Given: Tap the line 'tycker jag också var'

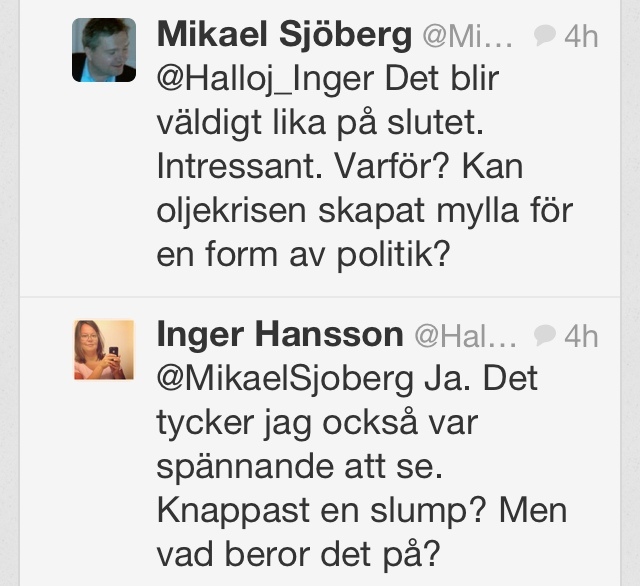Looking at the screenshot, I should [317, 424].
